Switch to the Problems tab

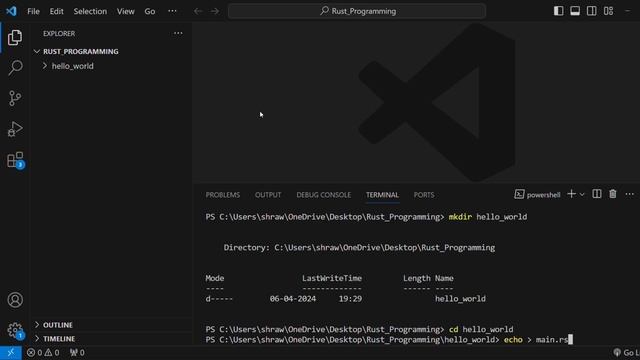(222, 195)
